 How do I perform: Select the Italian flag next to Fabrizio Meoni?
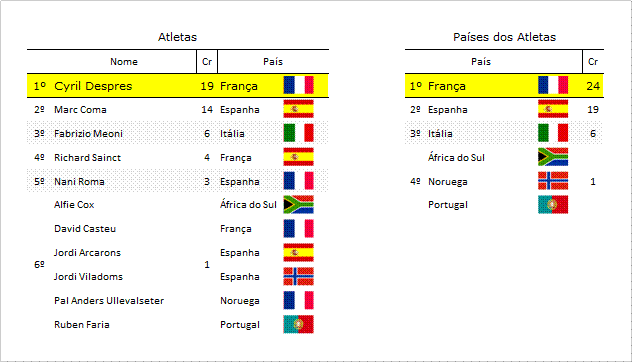[x=298, y=133]
